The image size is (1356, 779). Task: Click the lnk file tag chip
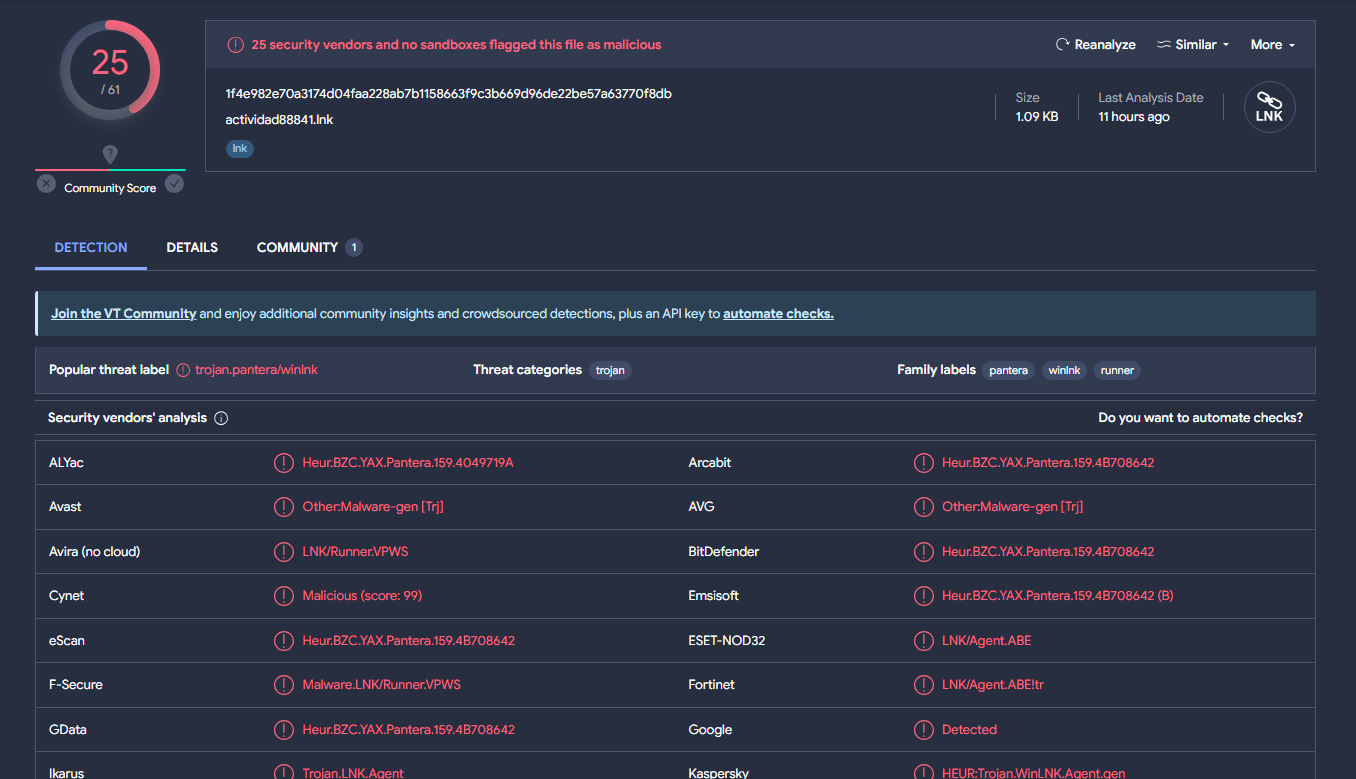point(240,148)
